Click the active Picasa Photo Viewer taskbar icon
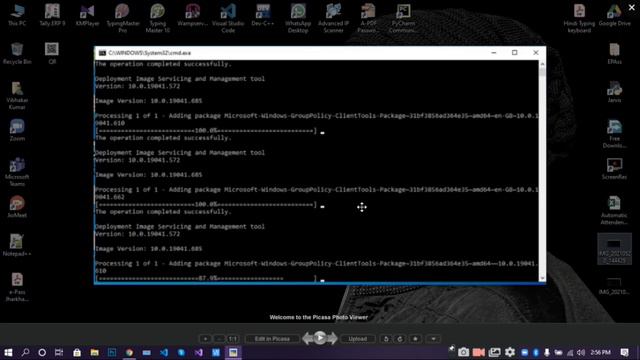The image size is (640, 360). point(233,352)
